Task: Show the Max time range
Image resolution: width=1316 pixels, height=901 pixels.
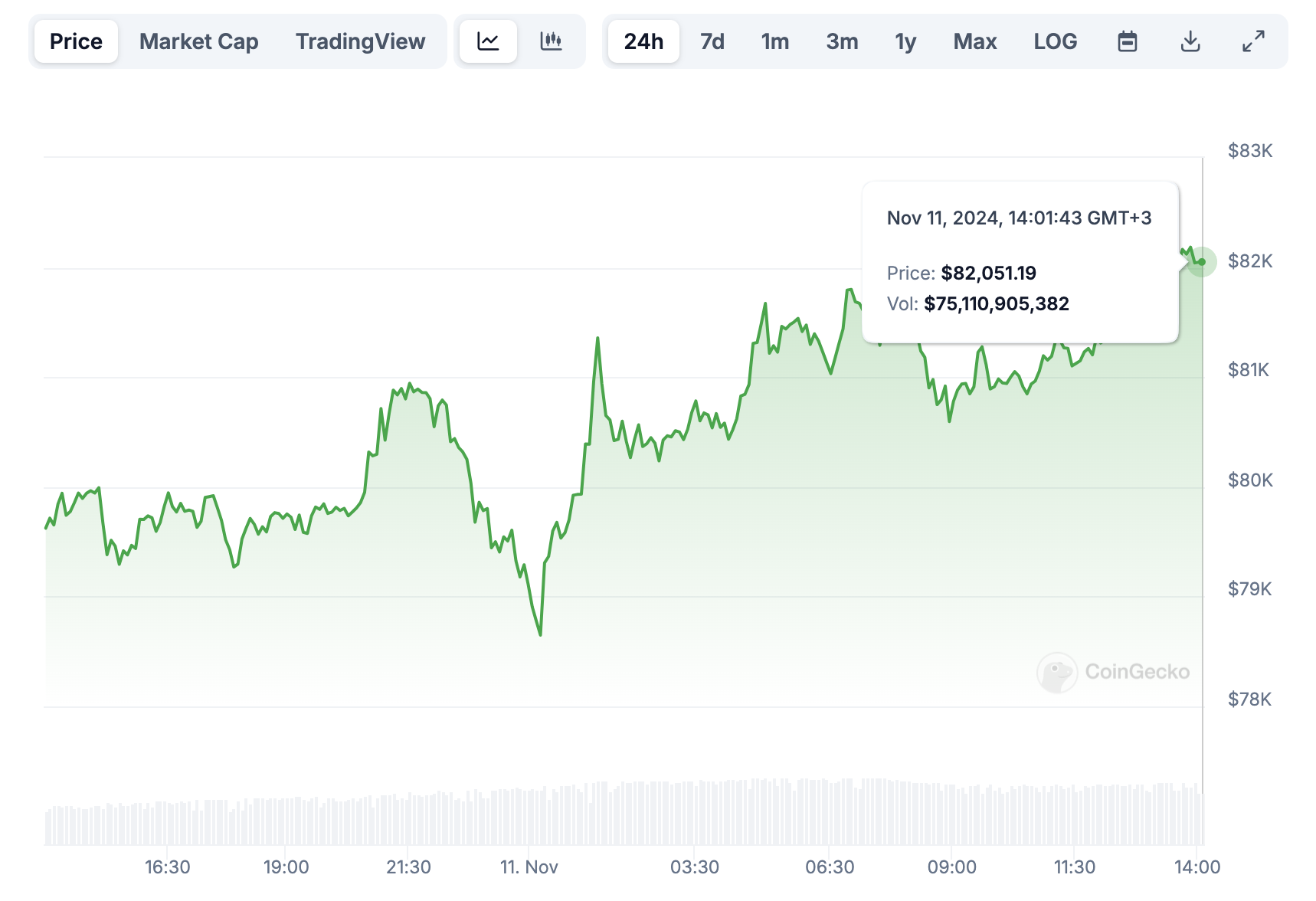Action: point(974,41)
